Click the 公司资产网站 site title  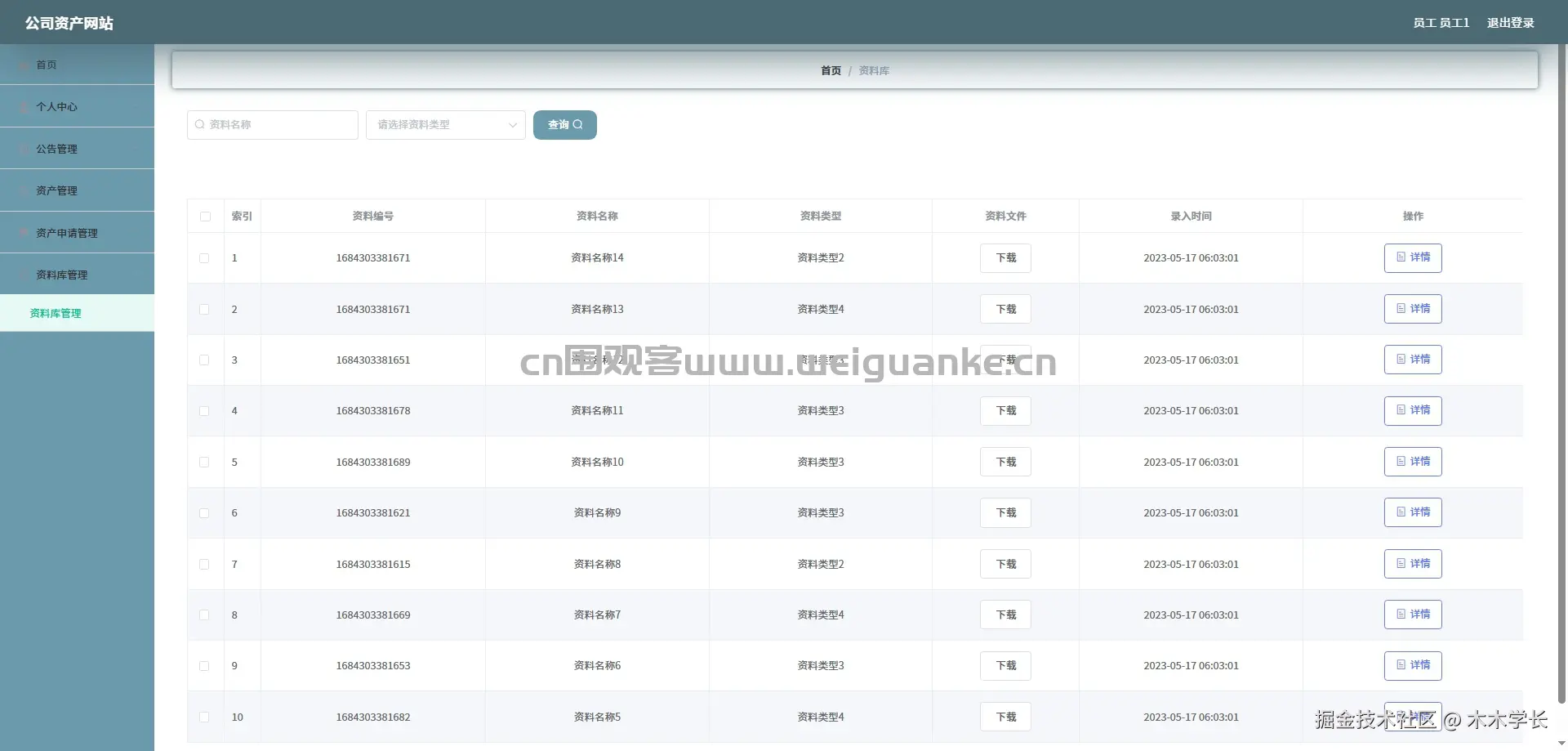[69, 23]
